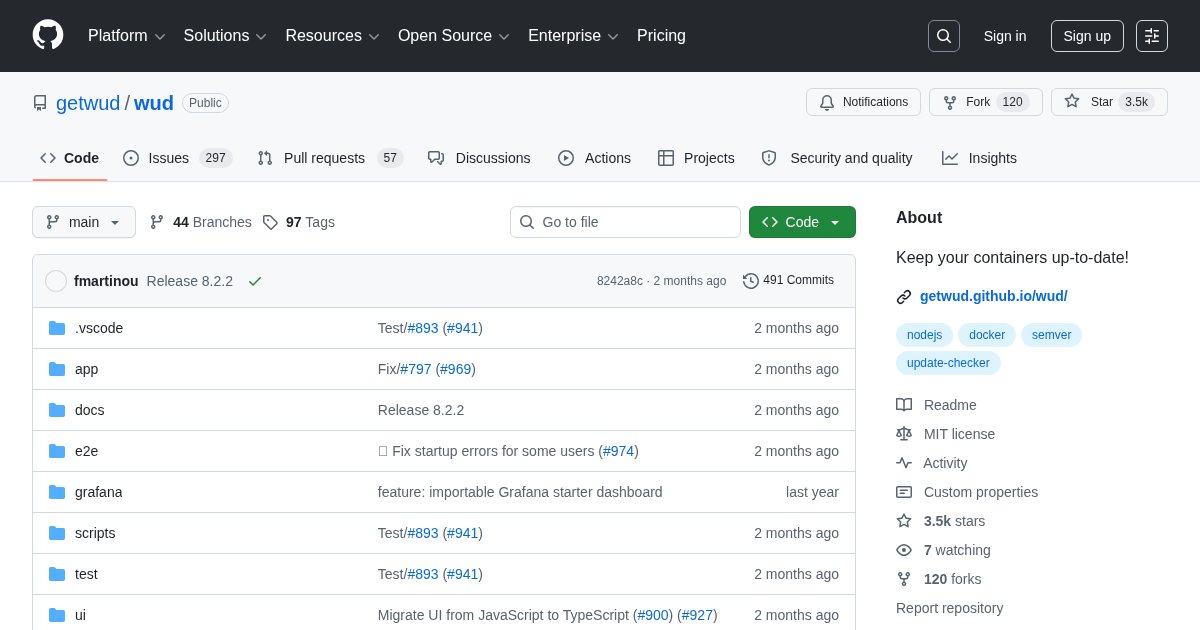The height and width of the screenshot is (630, 1200).
Task: Open the test folder
Action: click(x=86, y=574)
